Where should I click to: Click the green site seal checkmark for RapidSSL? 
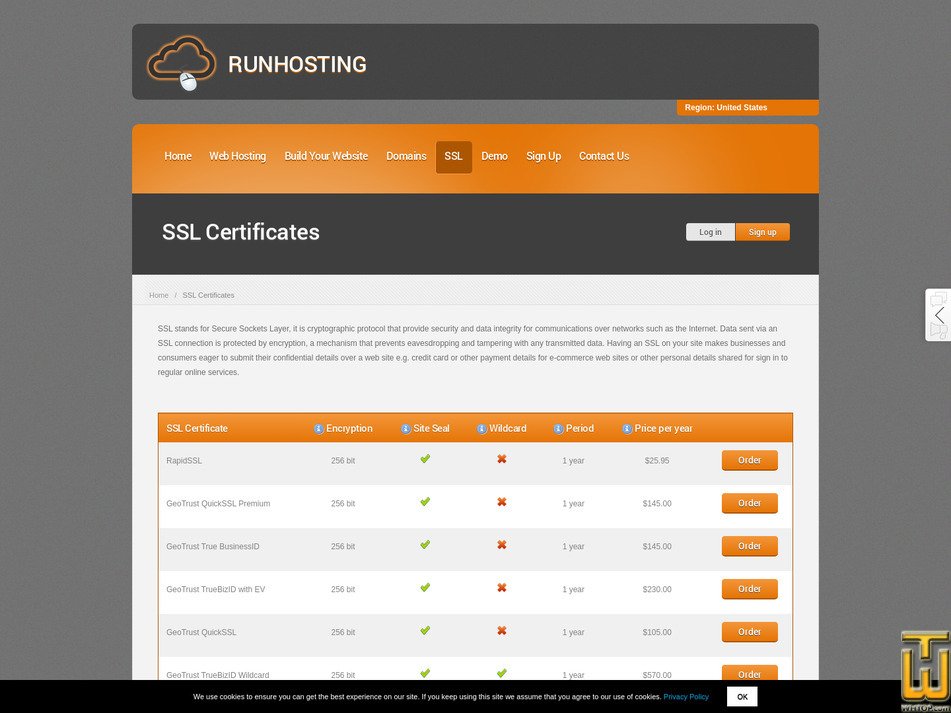[x=425, y=458]
